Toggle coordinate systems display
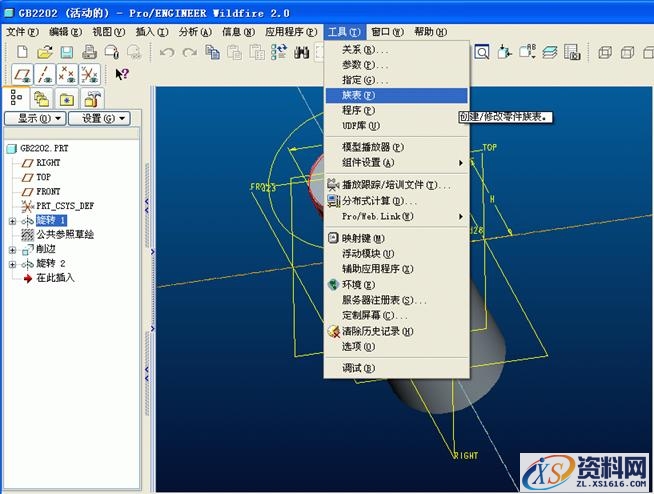Image resolution: width=654 pixels, height=494 pixels. pos(90,75)
